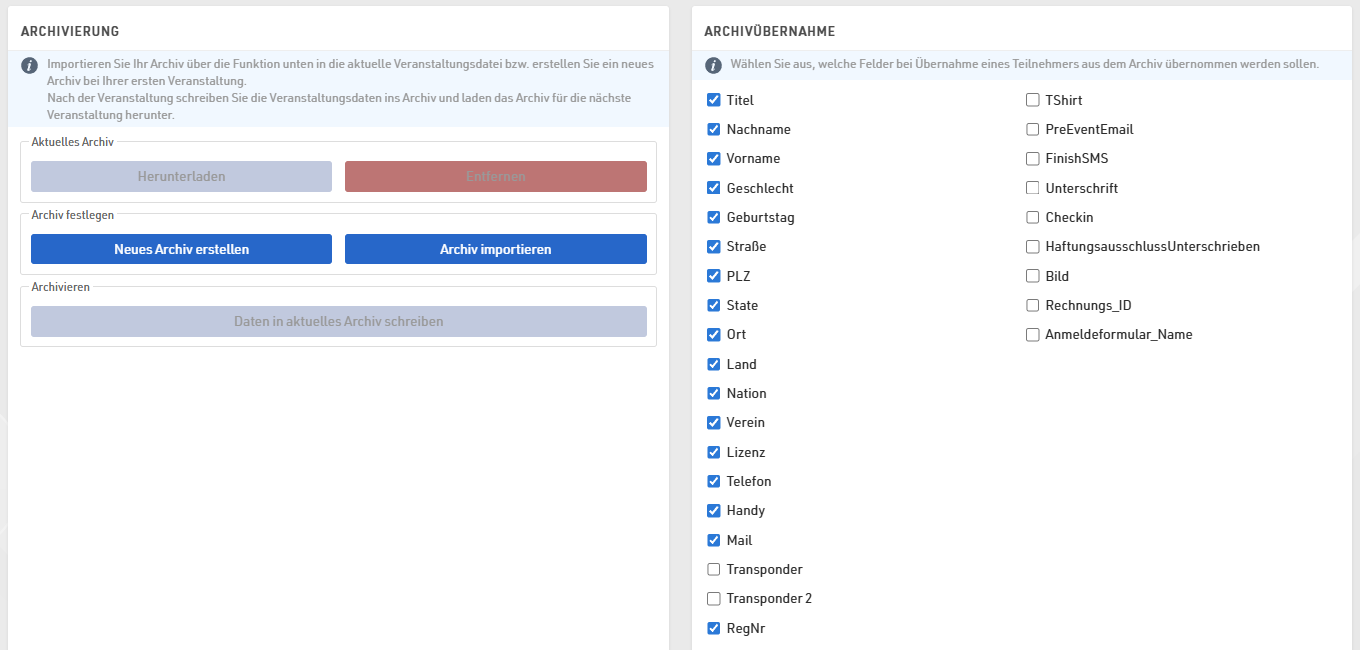Click the Herunterladen button
Image resolution: width=1360 pixels, height=650 pixels.
coord(181,176)
